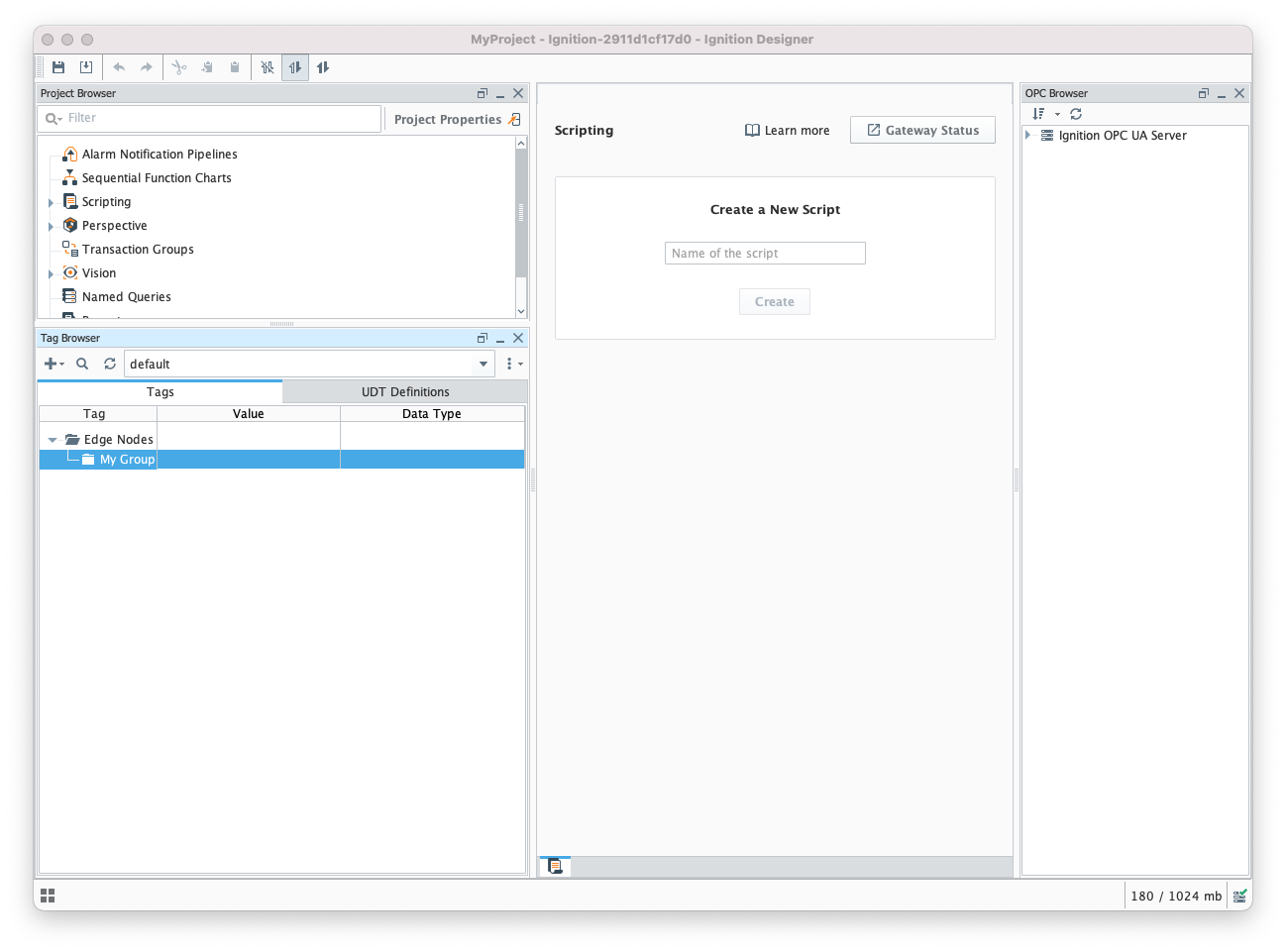
Task: Toggle Comm Off mode in toolbar
Action: click(268, 67)
